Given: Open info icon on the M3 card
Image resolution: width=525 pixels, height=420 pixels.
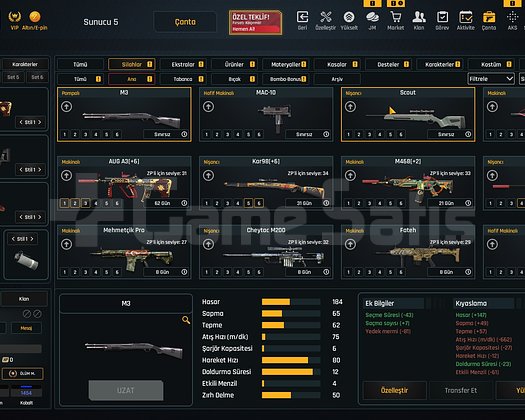Looking at the screenshot, I should [184, 134].
